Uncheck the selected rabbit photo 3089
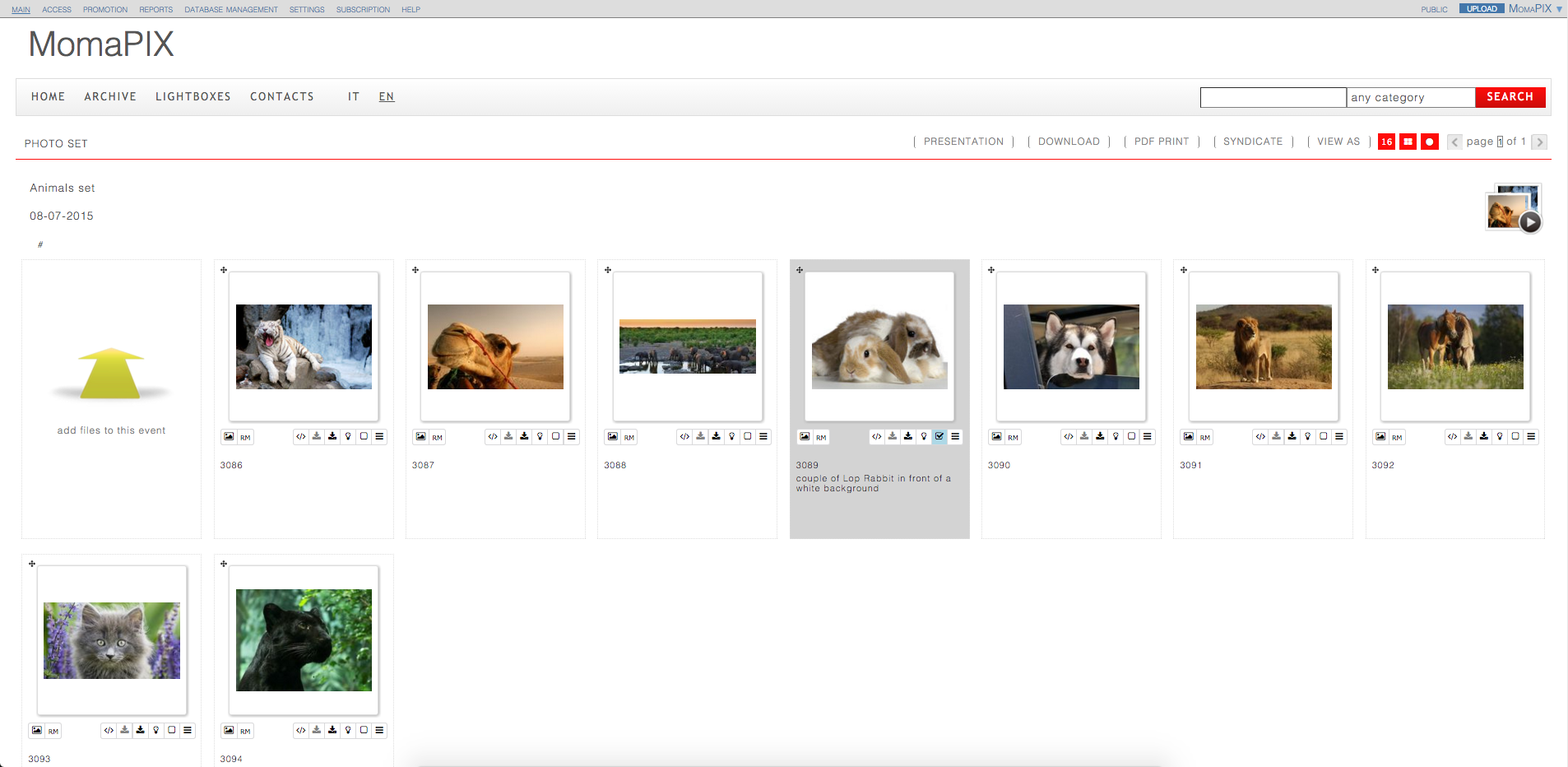The image size is (1568, 767). (x=939, y=437)
